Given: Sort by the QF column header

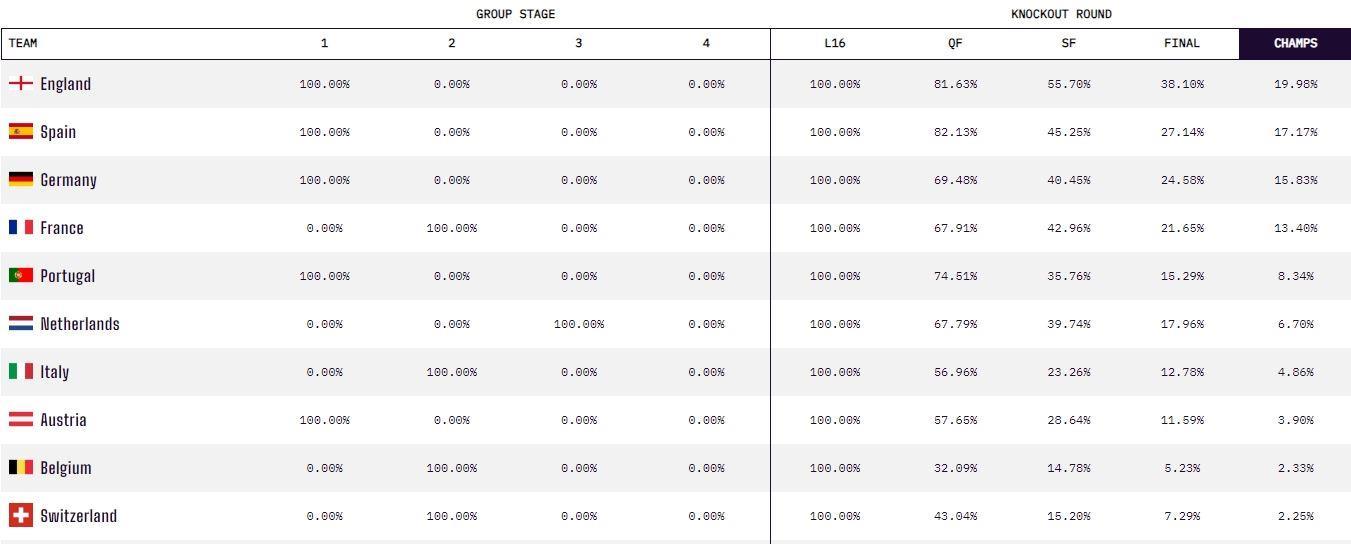Looking at the screenshot, I should click(955, 44).
